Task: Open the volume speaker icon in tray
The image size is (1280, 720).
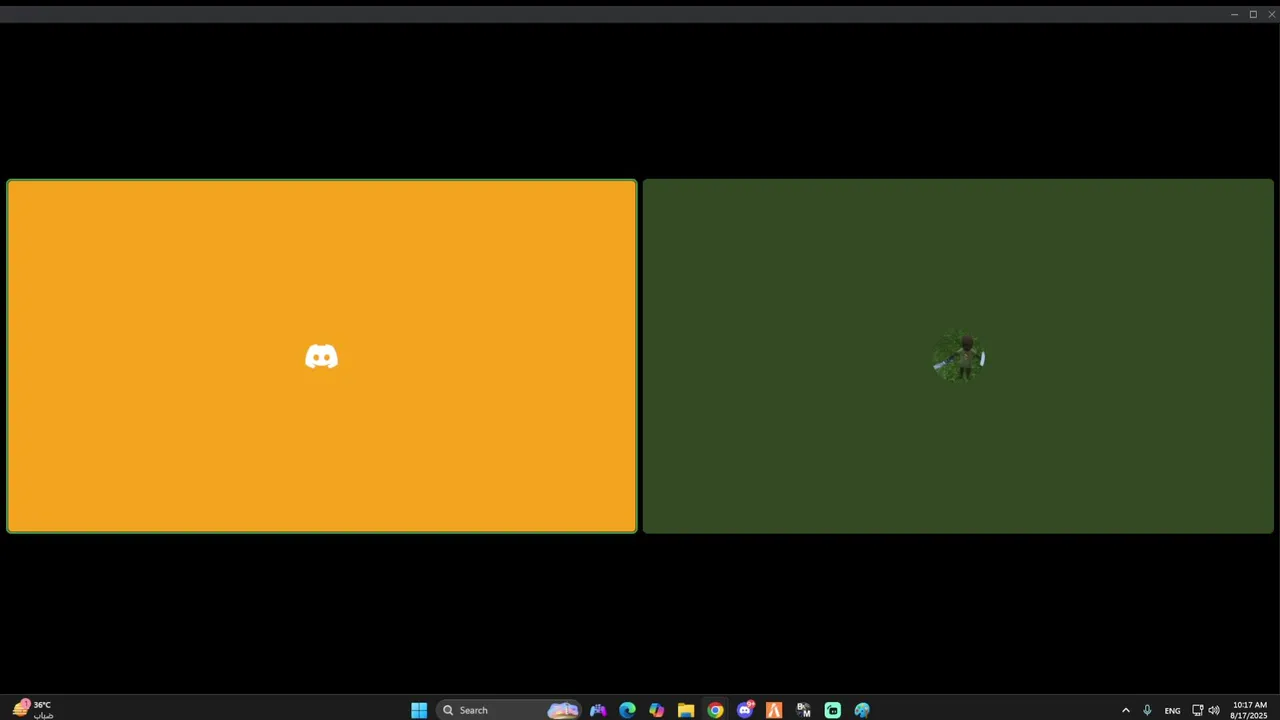Action: (1214, 711)
